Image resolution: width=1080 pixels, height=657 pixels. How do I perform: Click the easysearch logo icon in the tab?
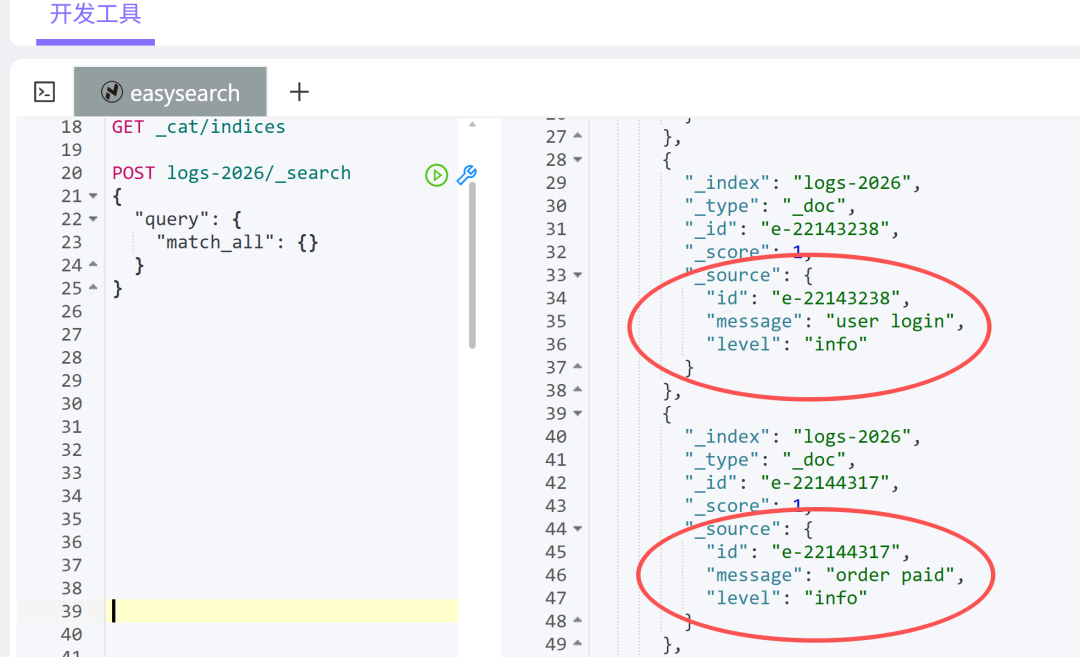tap(112, 92)
